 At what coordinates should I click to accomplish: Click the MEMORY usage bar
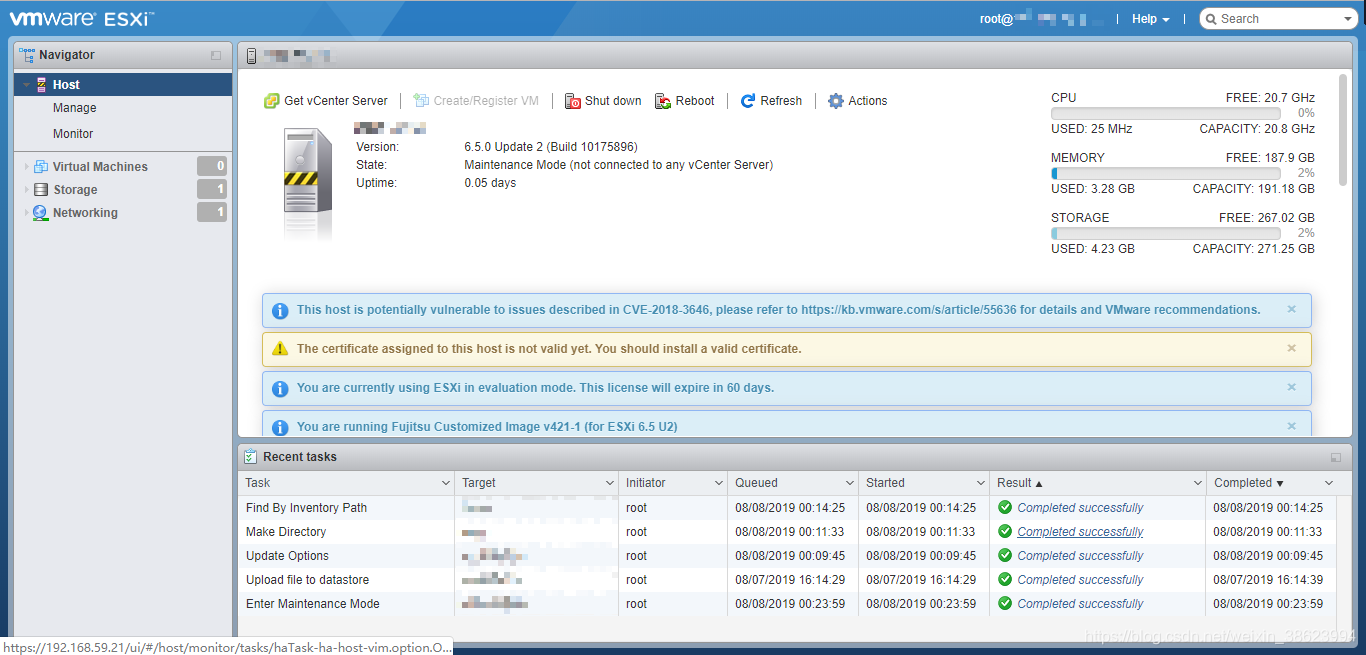coord(1166,174)
